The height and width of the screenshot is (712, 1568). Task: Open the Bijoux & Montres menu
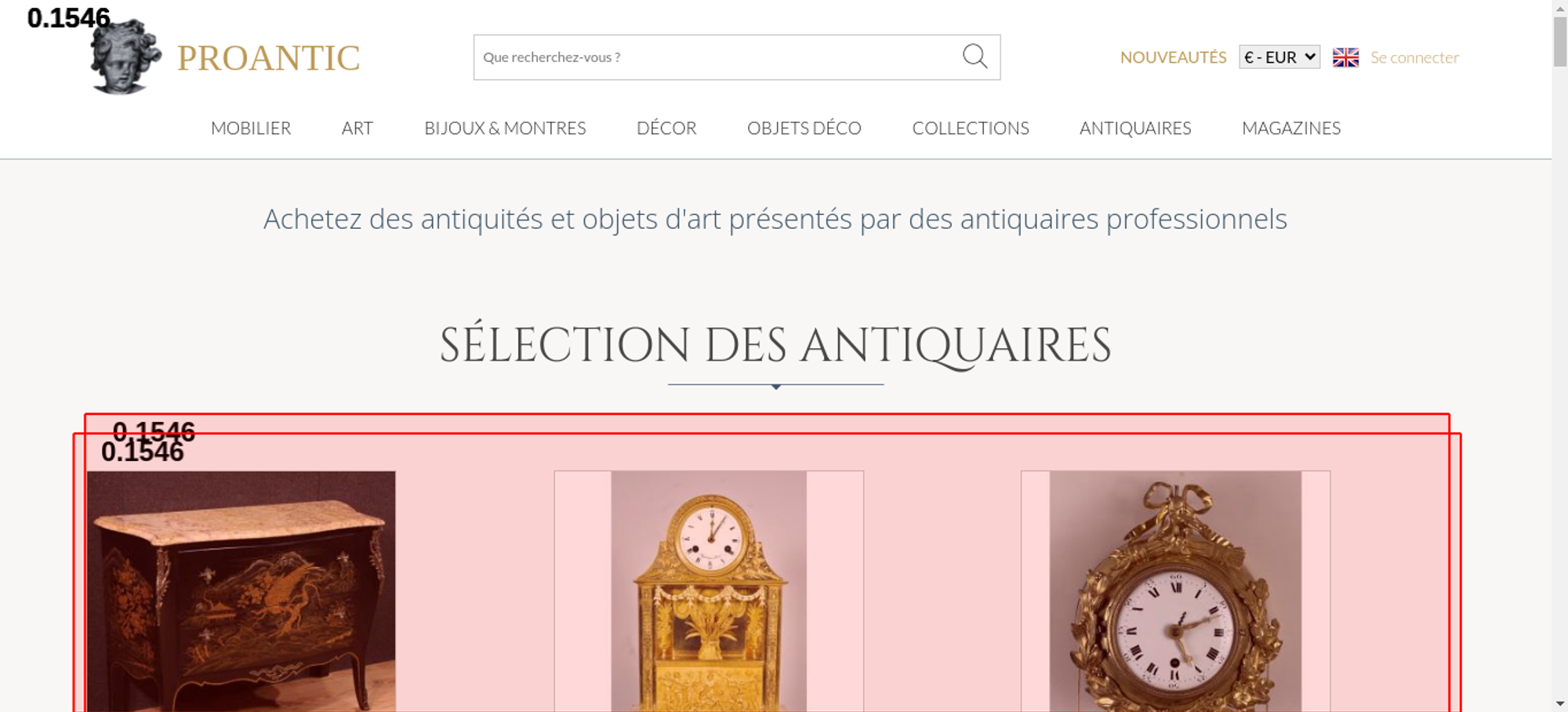tap(505, 128)
